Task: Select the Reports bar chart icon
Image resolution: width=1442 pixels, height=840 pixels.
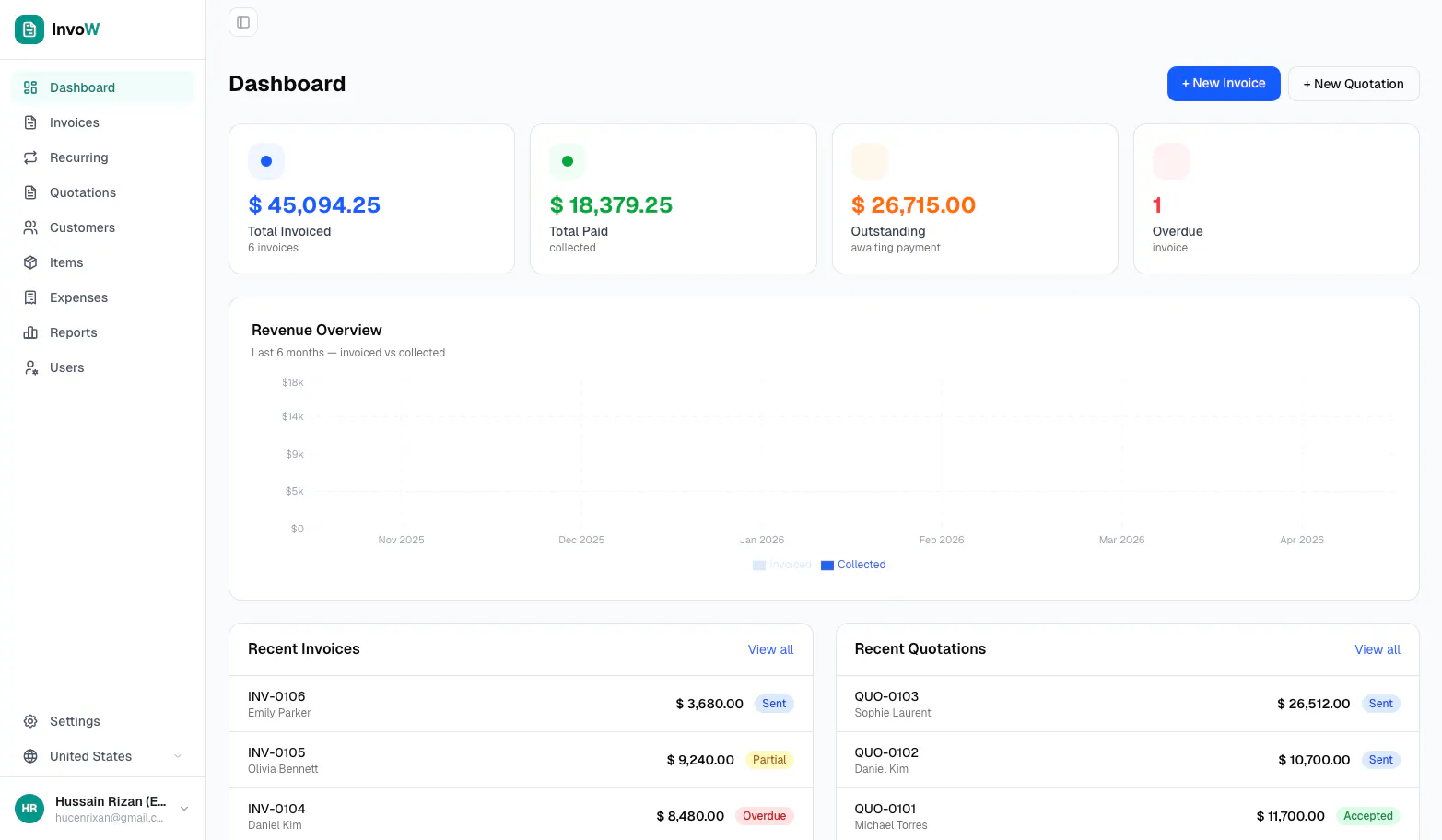Action: (x=30, y=332)
